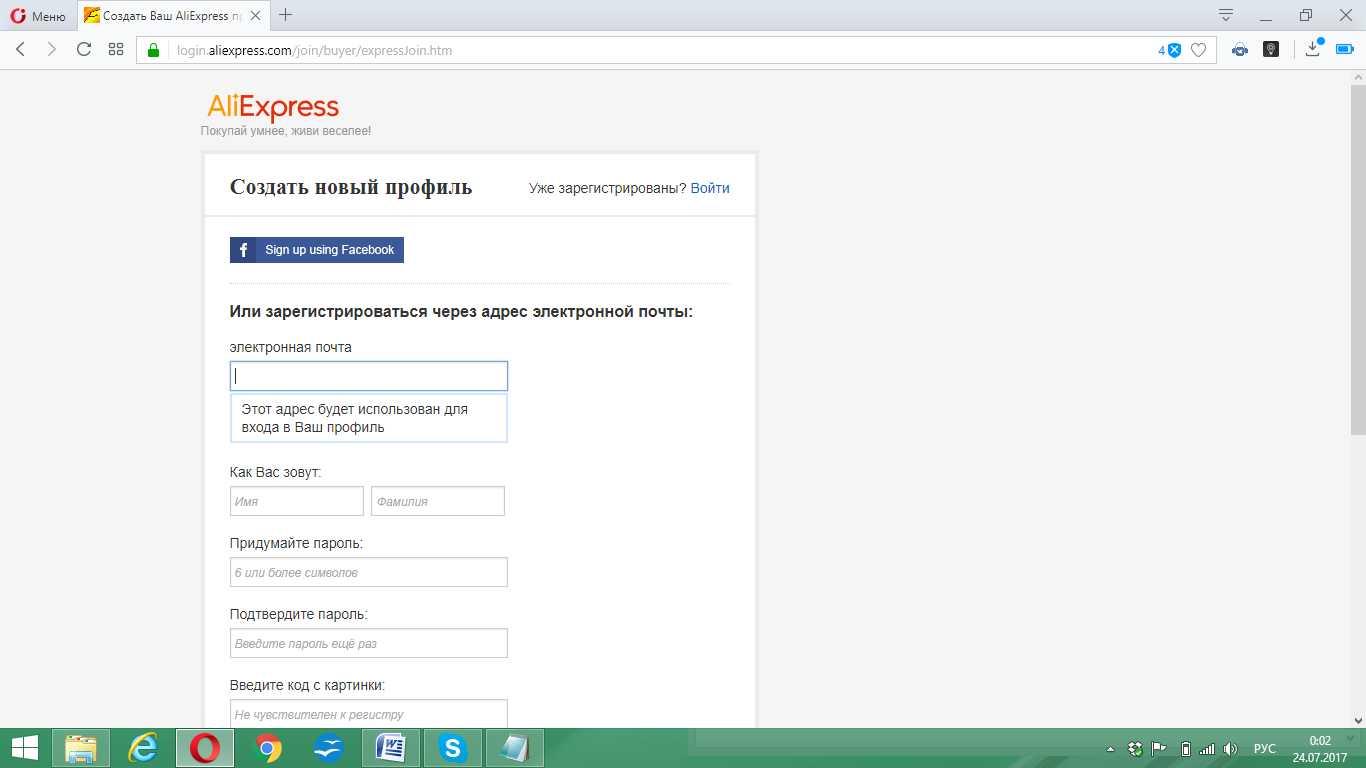
Task: Click the Как Вас зовут: label
Action: pyautogui.click(x=276, y=472)
